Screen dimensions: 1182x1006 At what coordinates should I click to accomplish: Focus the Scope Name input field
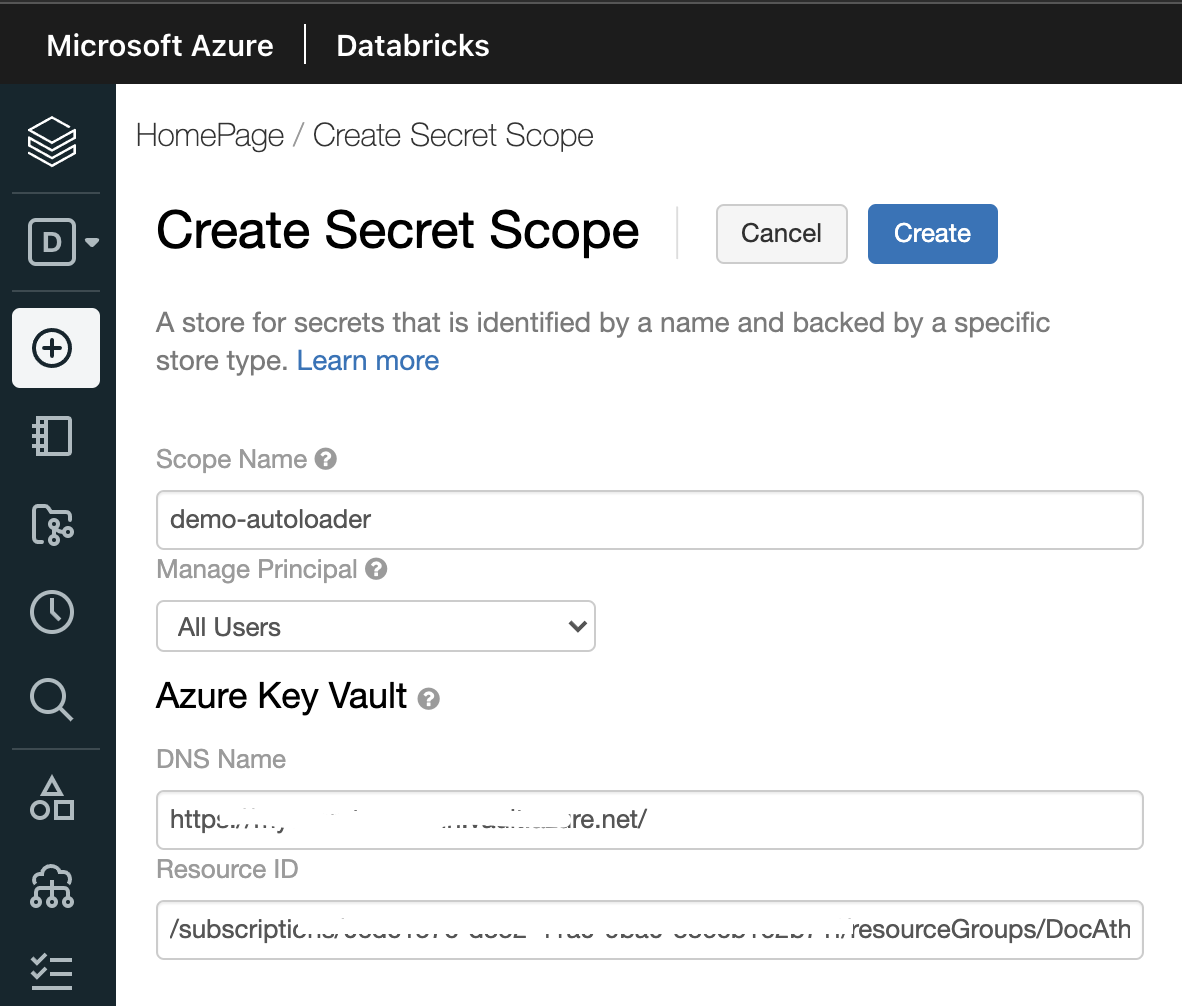coord(650,520)
